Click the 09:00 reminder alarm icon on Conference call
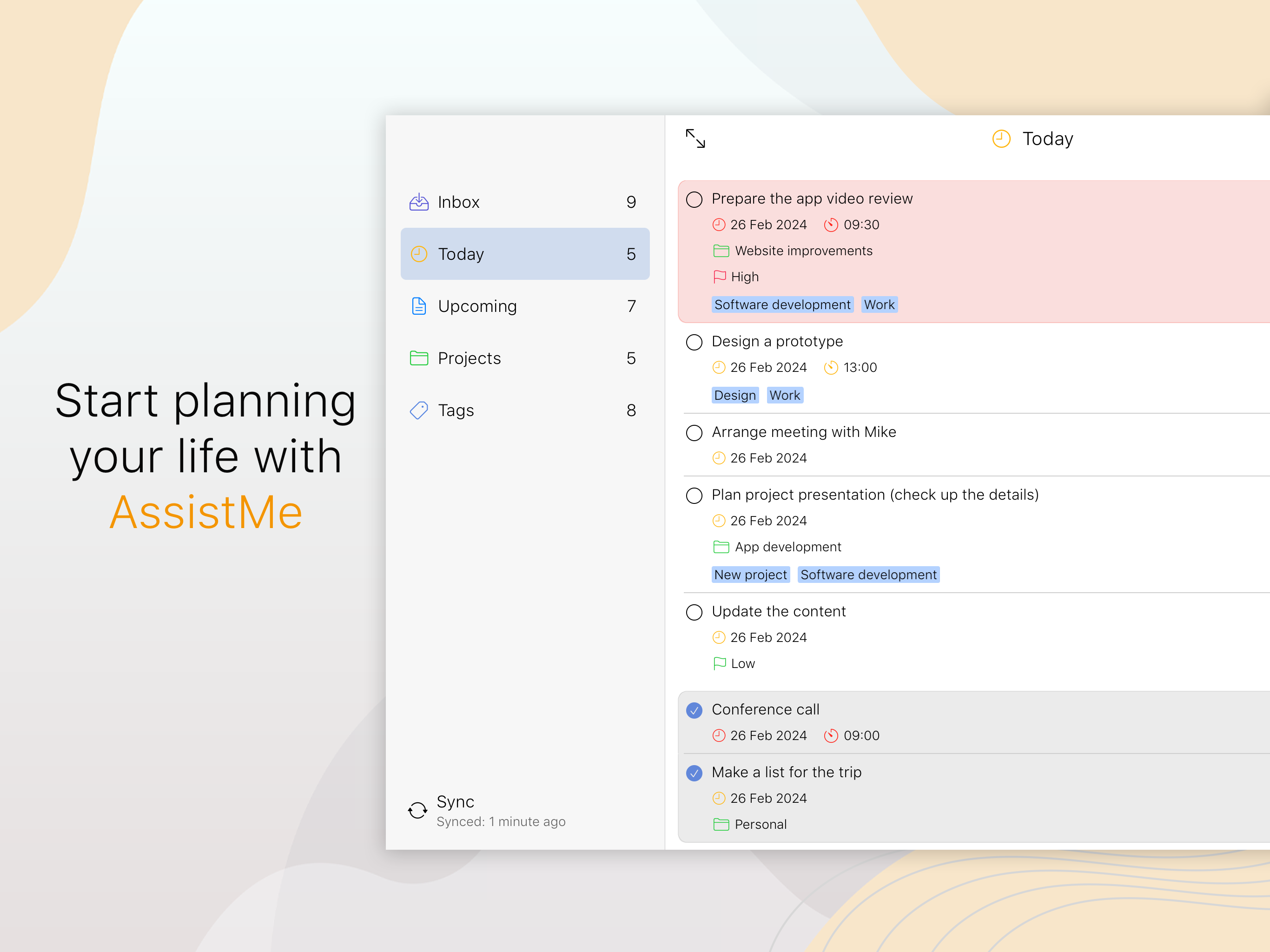Image resolution: width=1270 pixels, height=952 pixels. (831, 735)
